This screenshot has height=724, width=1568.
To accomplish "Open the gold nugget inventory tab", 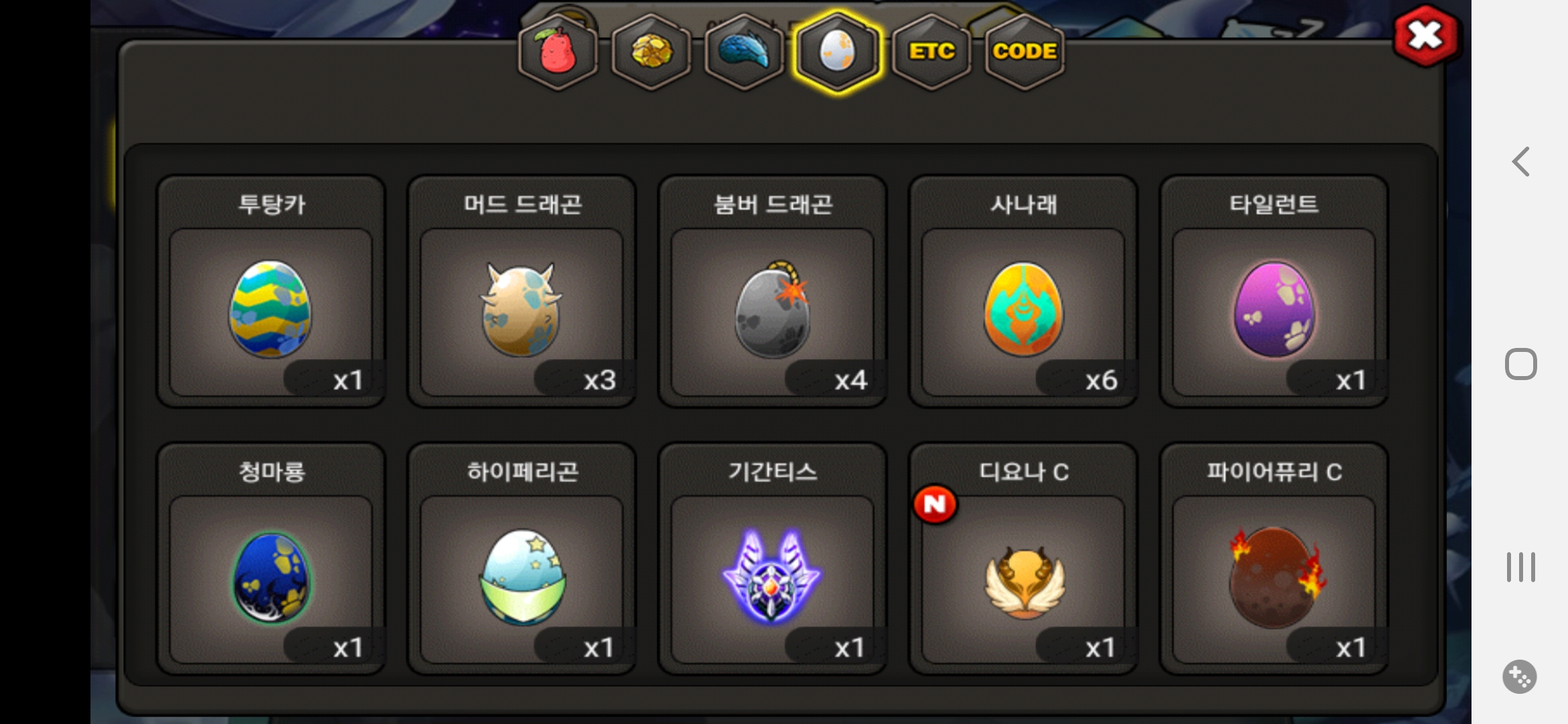I will (x=651, y=52).
